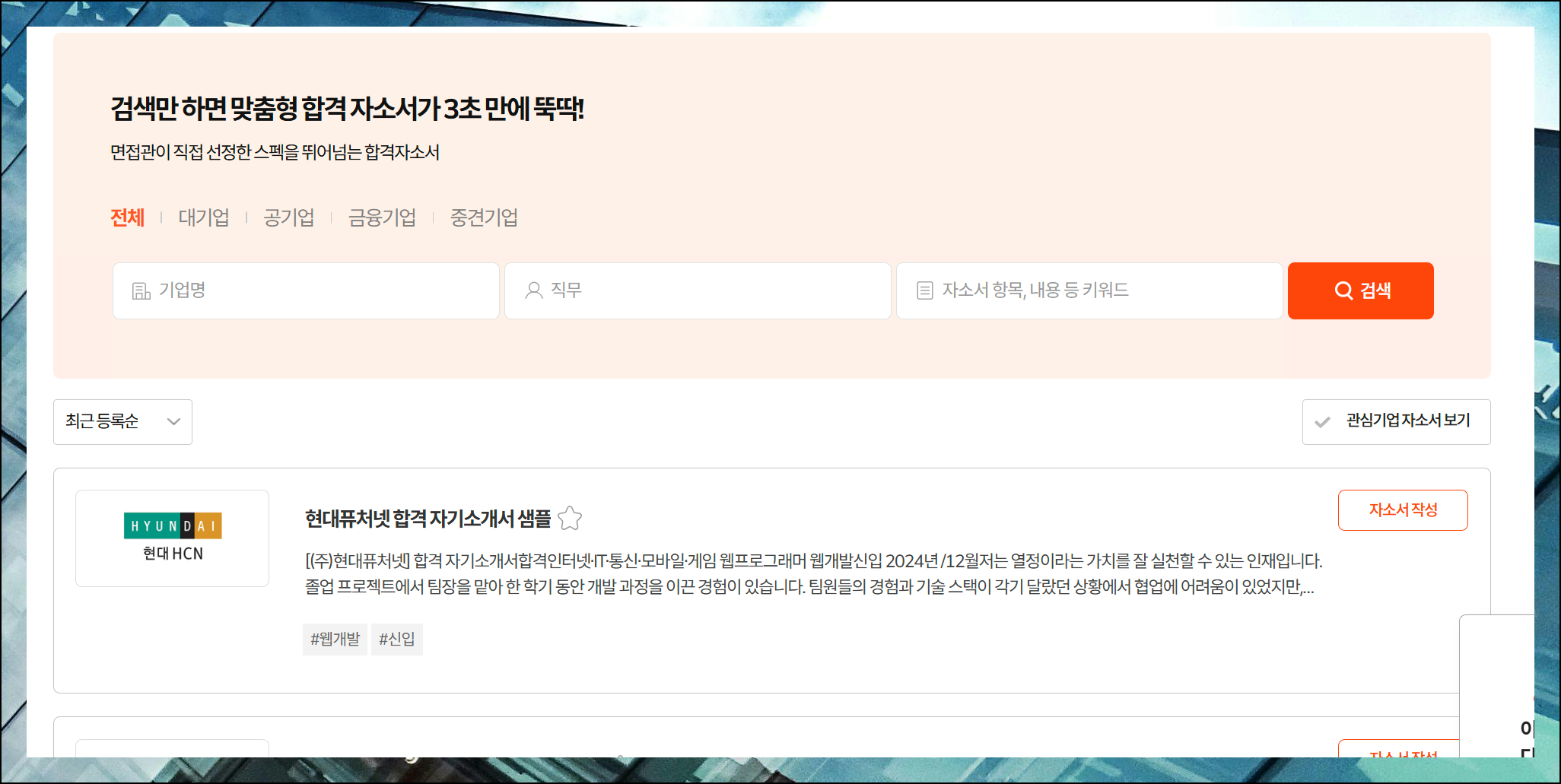1561x784 pixels.
Task: Focus the 자소서 항목 keyword input field
Action: tap(1089, 290)
